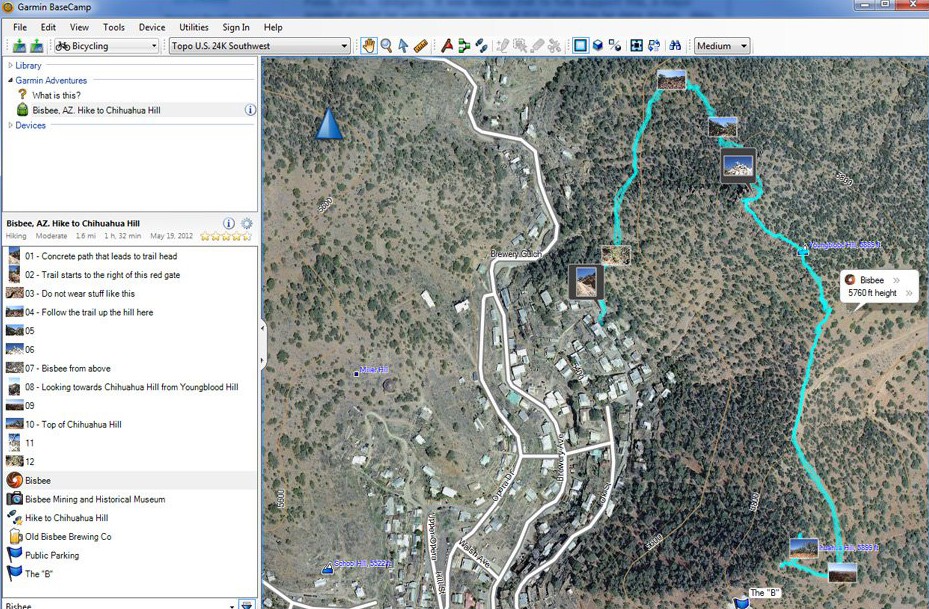Select the Pan (hand) tool
This screenshot has width=929, height=609.
(369, 46)
